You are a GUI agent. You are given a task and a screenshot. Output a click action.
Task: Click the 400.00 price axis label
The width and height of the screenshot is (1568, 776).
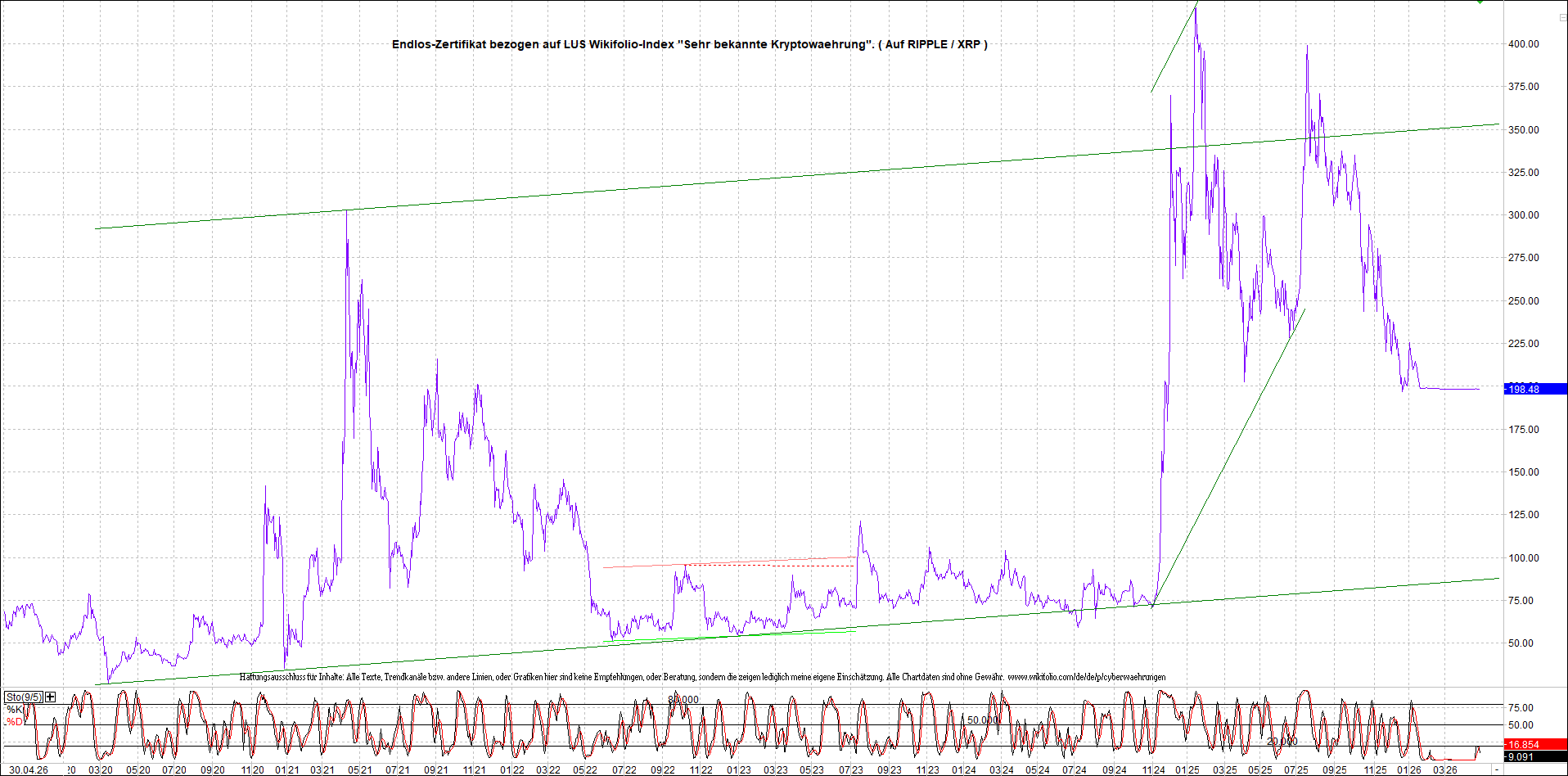click(1523, 44)
